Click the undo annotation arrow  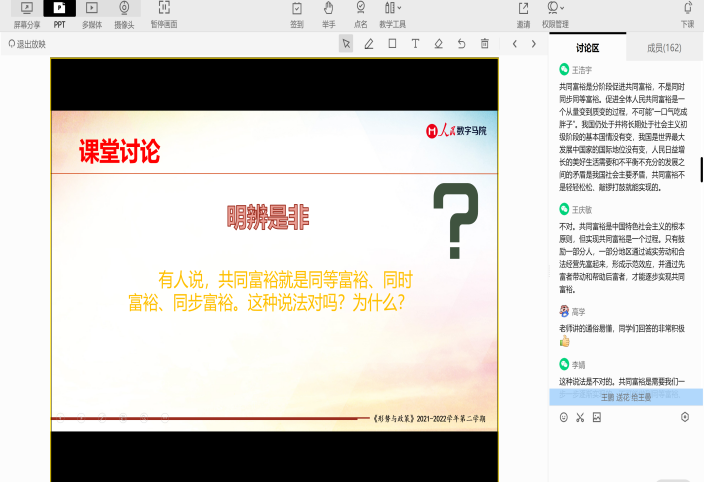pos(461,44)
